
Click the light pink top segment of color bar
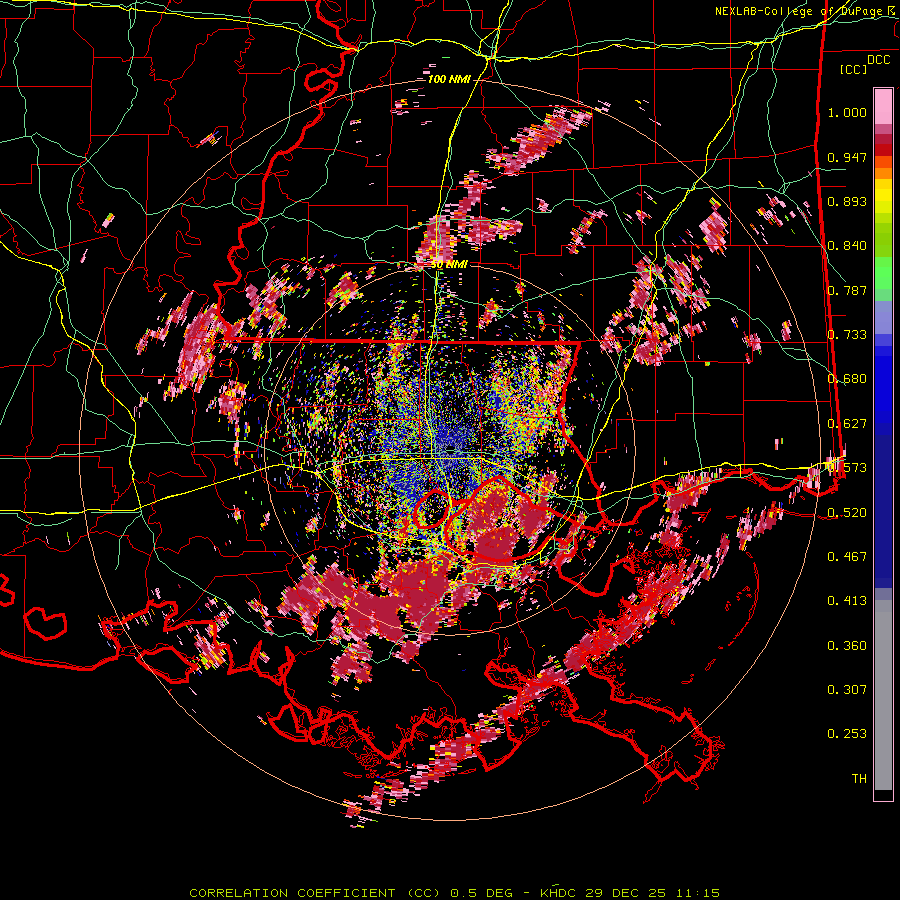pos(883,107)
